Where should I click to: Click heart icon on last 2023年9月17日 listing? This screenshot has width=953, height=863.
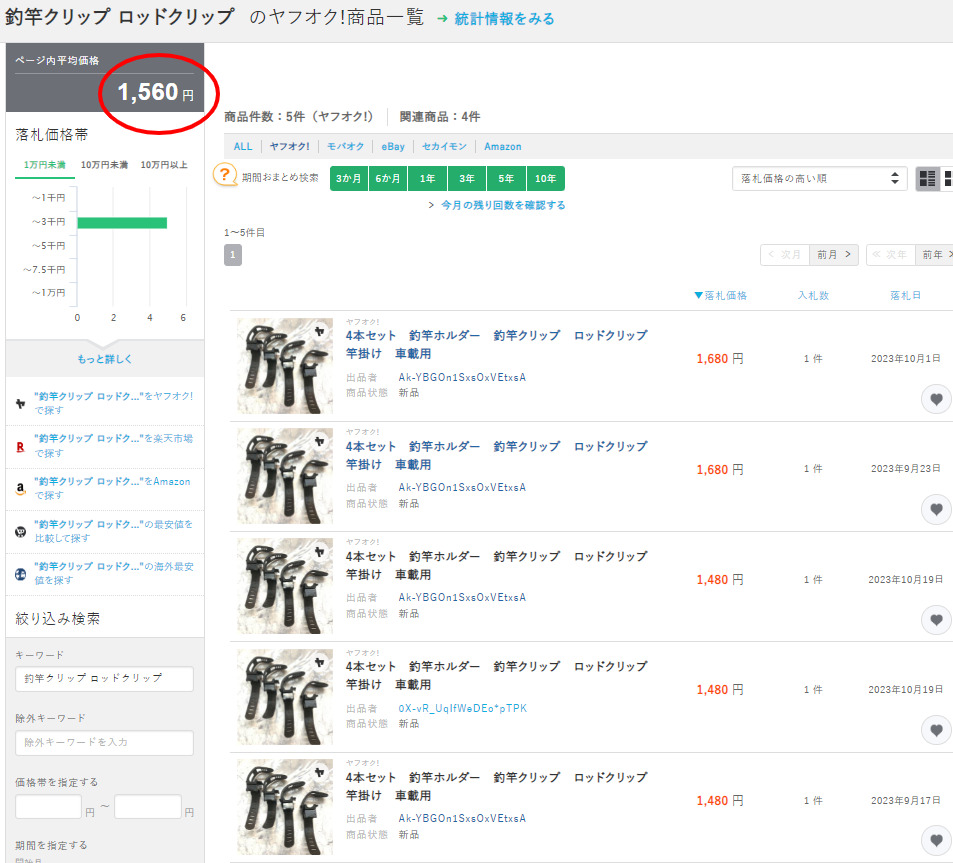(x=935, y=841)
